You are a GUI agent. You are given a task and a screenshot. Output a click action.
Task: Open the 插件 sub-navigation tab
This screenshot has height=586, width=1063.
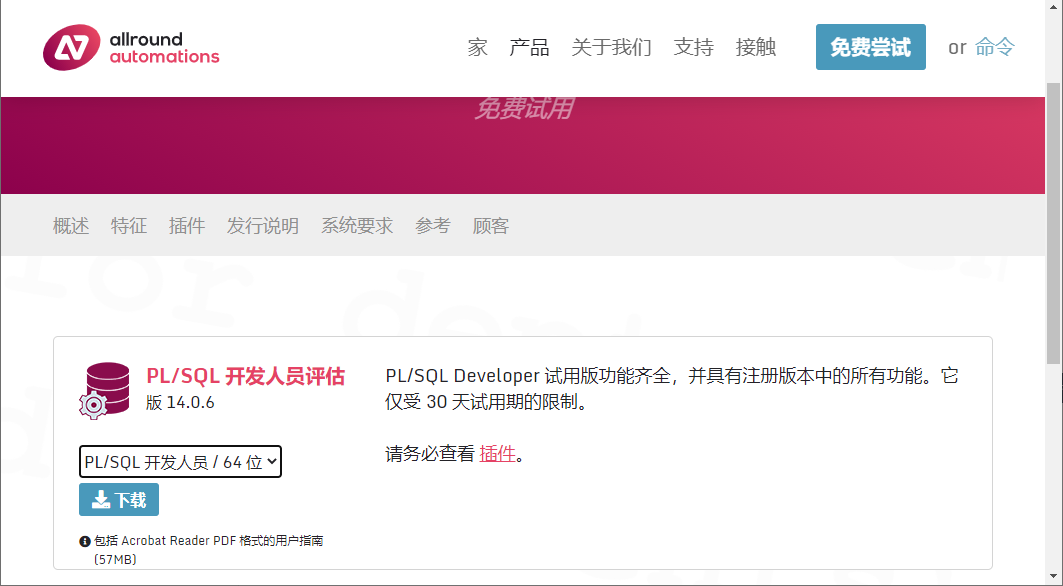187,225
